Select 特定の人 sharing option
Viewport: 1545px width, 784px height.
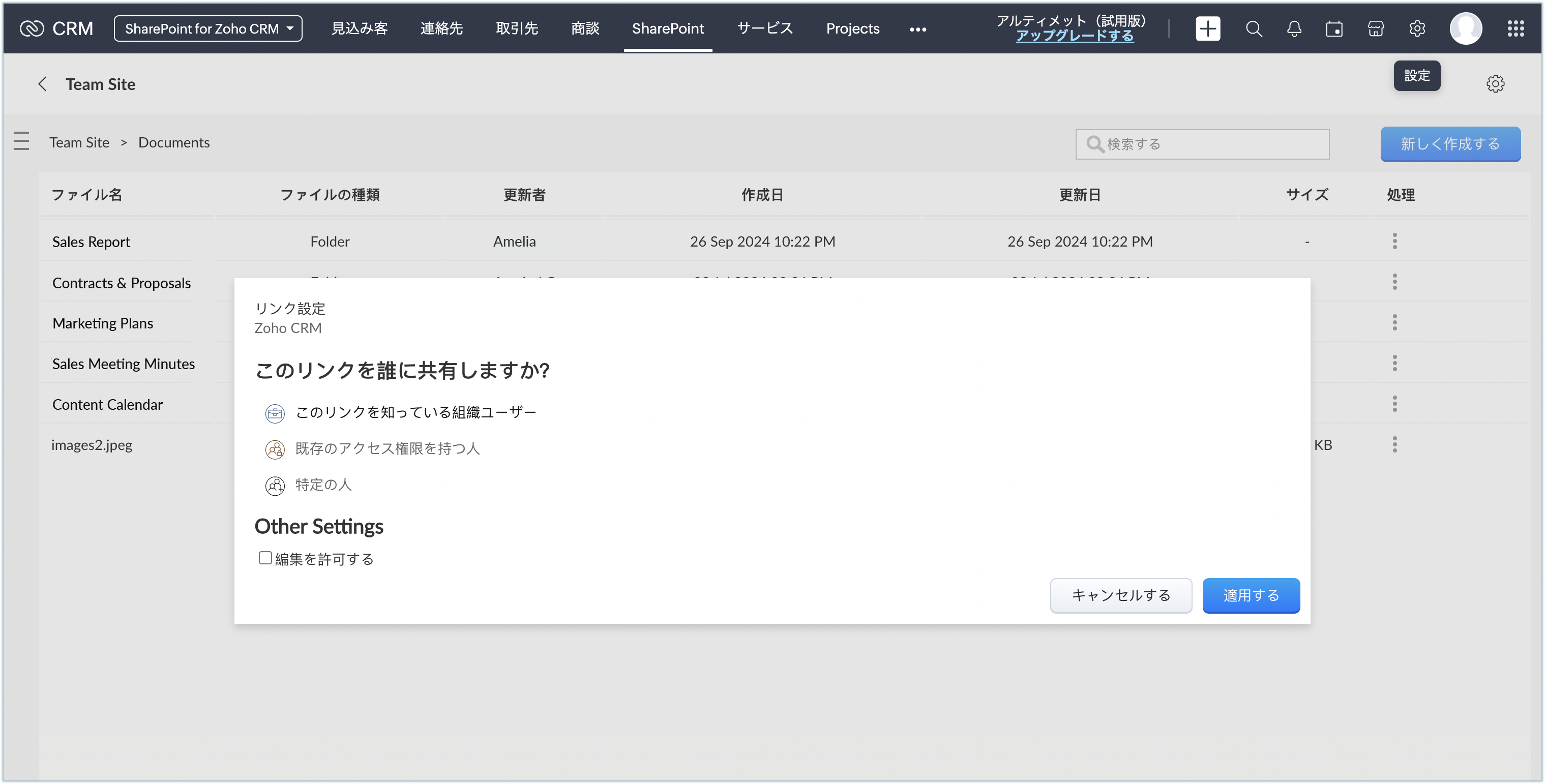322,485
